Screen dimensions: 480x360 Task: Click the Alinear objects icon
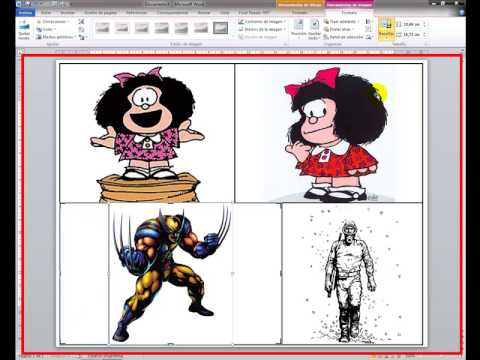tap(368, 22)
